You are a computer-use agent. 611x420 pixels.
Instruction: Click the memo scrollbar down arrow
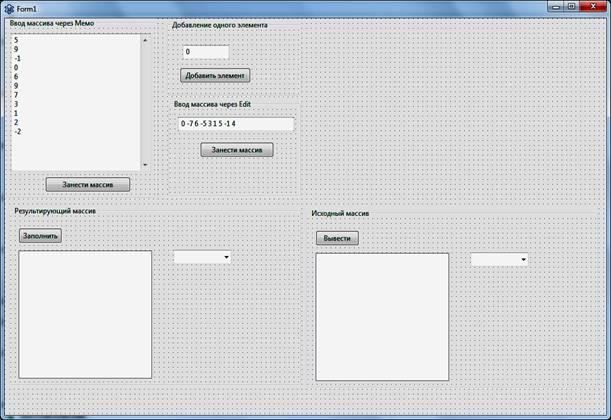(x=145, y=165)
